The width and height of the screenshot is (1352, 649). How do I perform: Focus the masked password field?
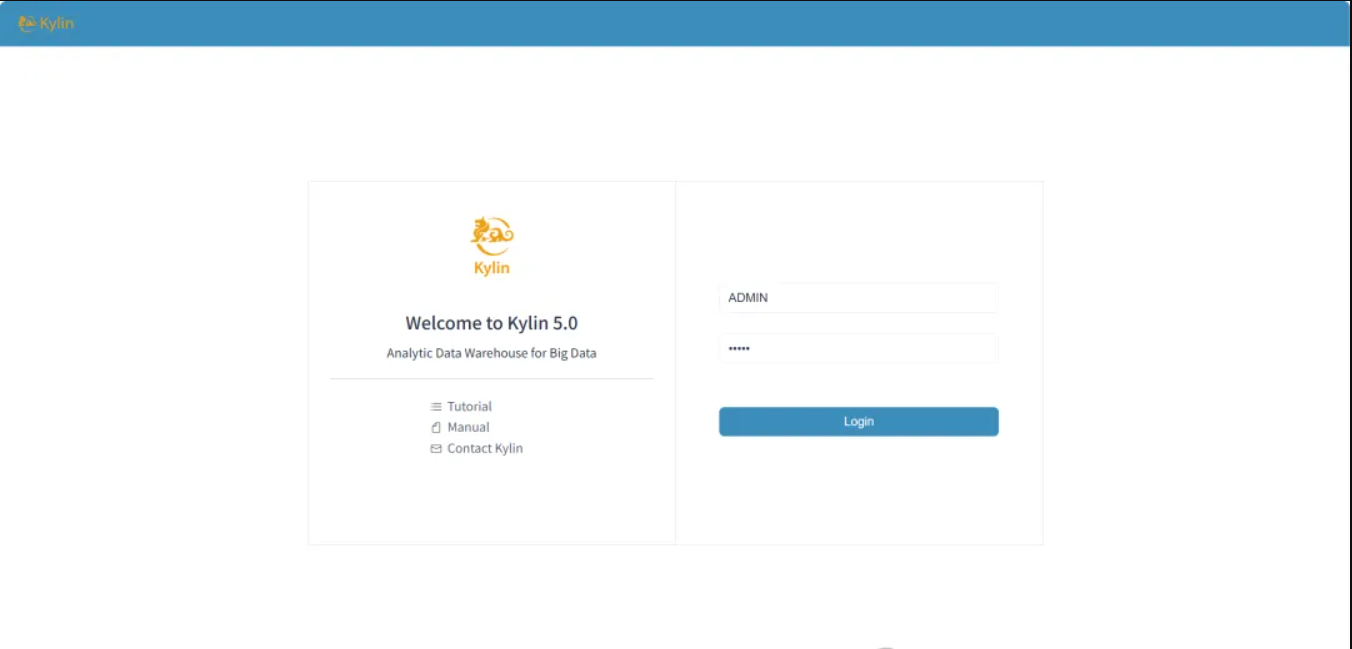coord(859,348)
